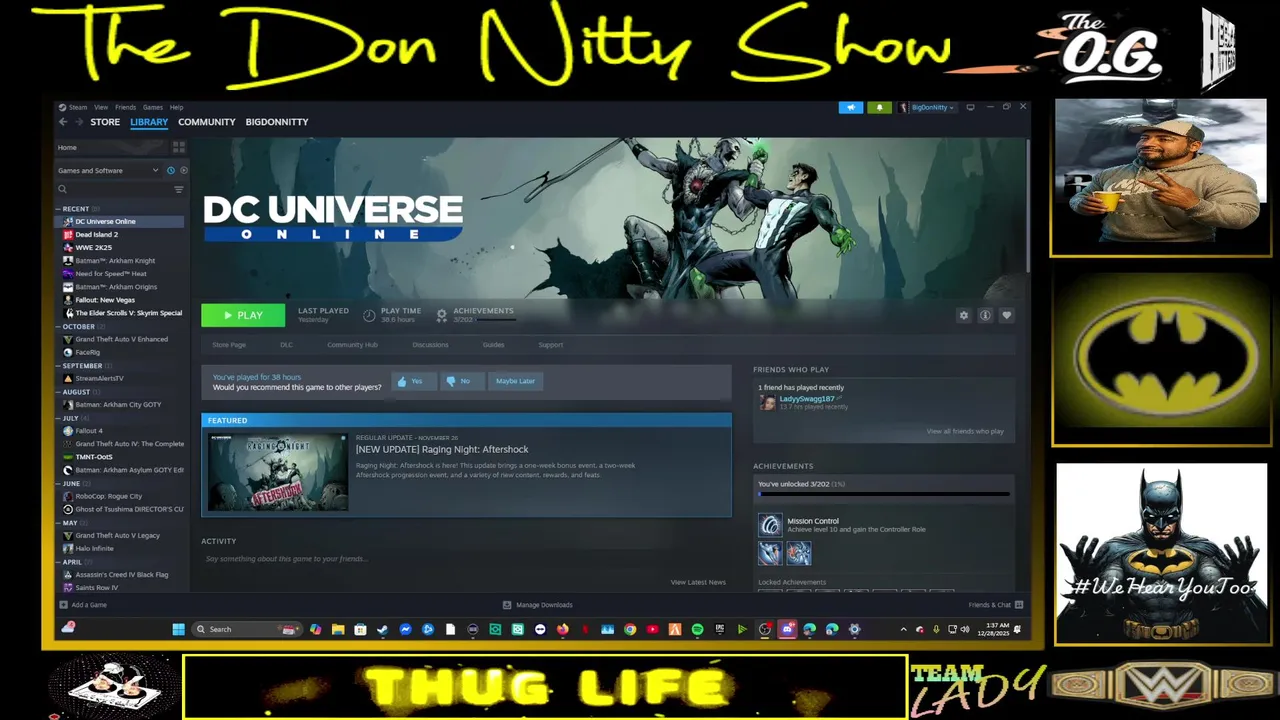
Task: Click Home in the library sidebar
Action: coord(67,148)
